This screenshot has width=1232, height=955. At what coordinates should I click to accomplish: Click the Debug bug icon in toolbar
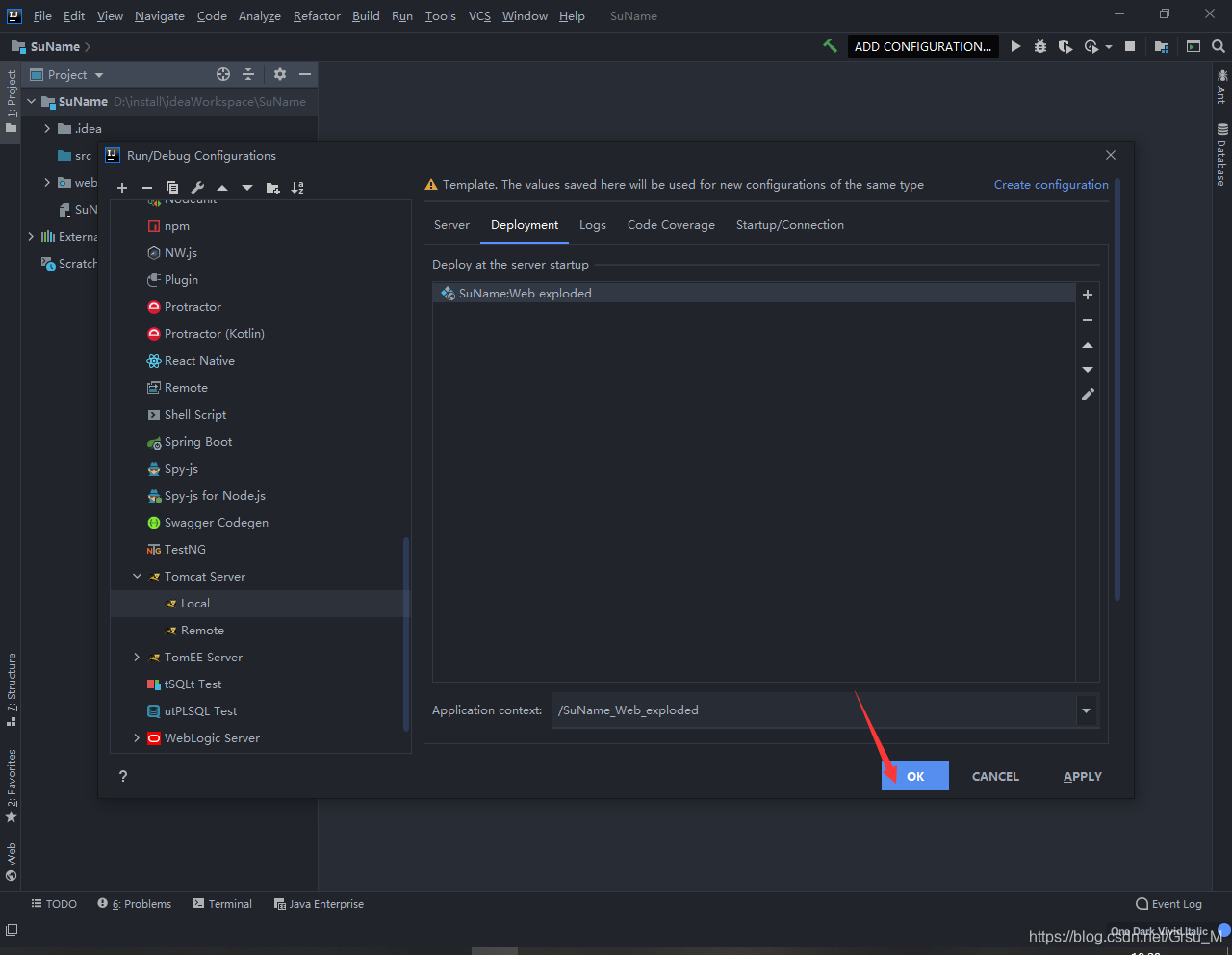(x=1040, y=46)
